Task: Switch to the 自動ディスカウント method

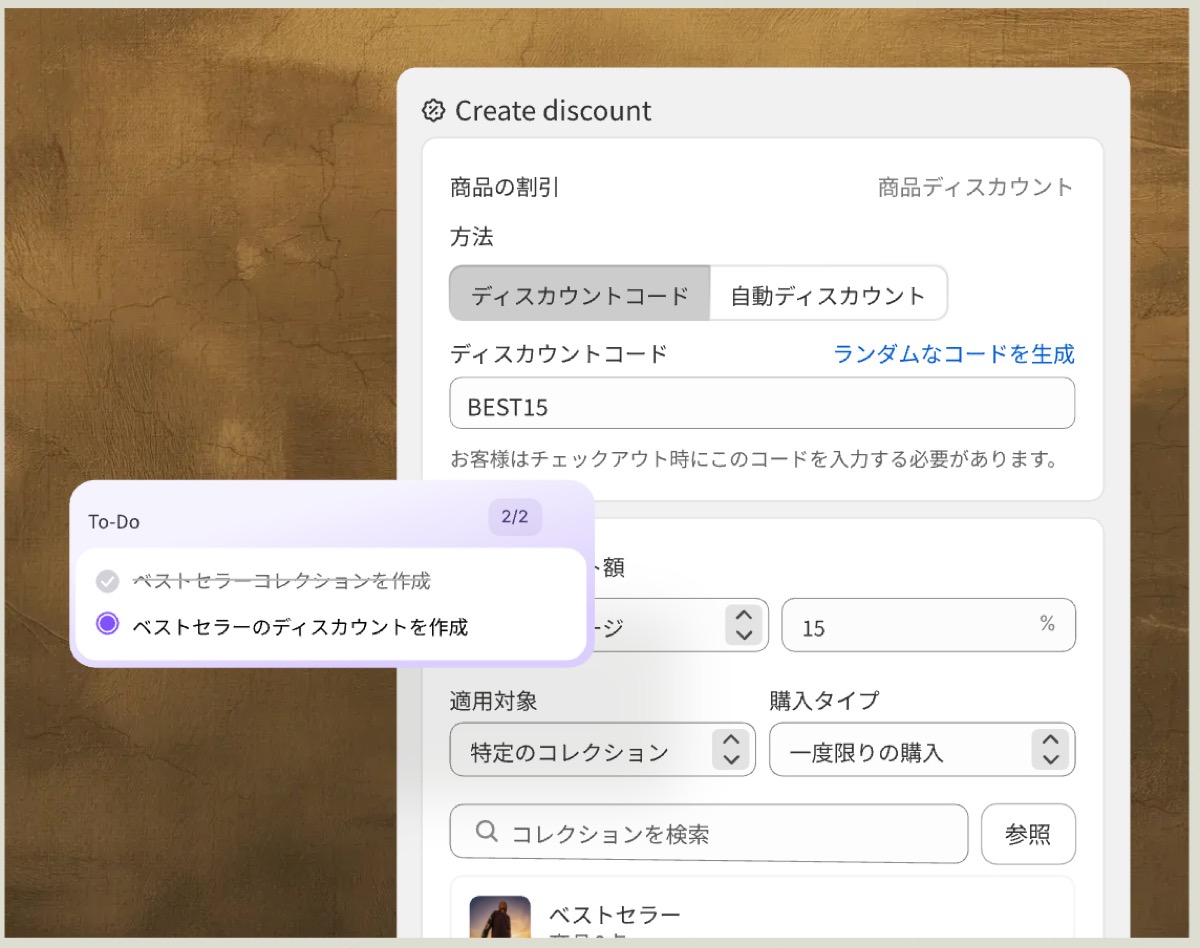Action: coord(828,294)
